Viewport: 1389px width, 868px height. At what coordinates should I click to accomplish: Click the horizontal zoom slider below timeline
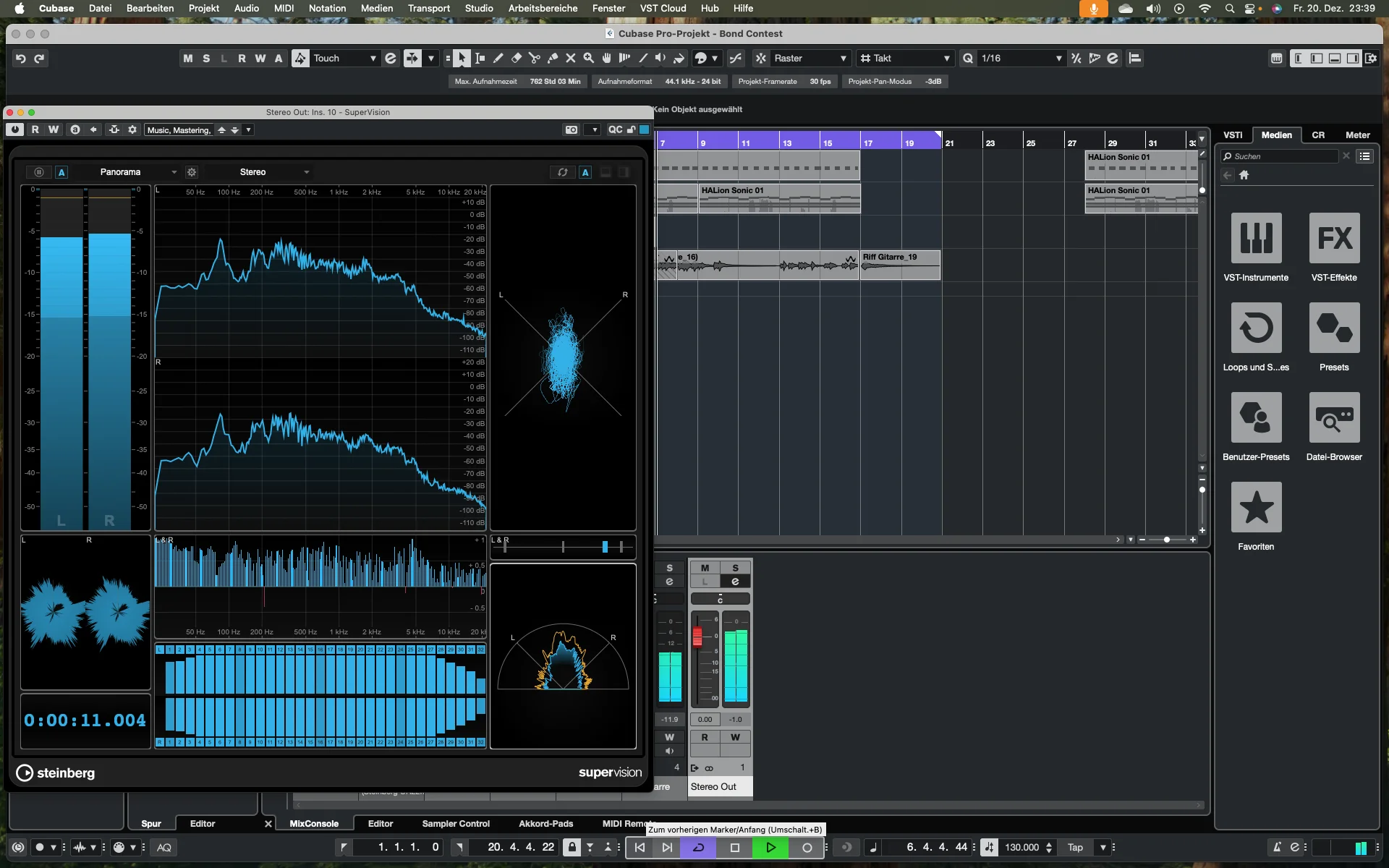click(1167, 540)
